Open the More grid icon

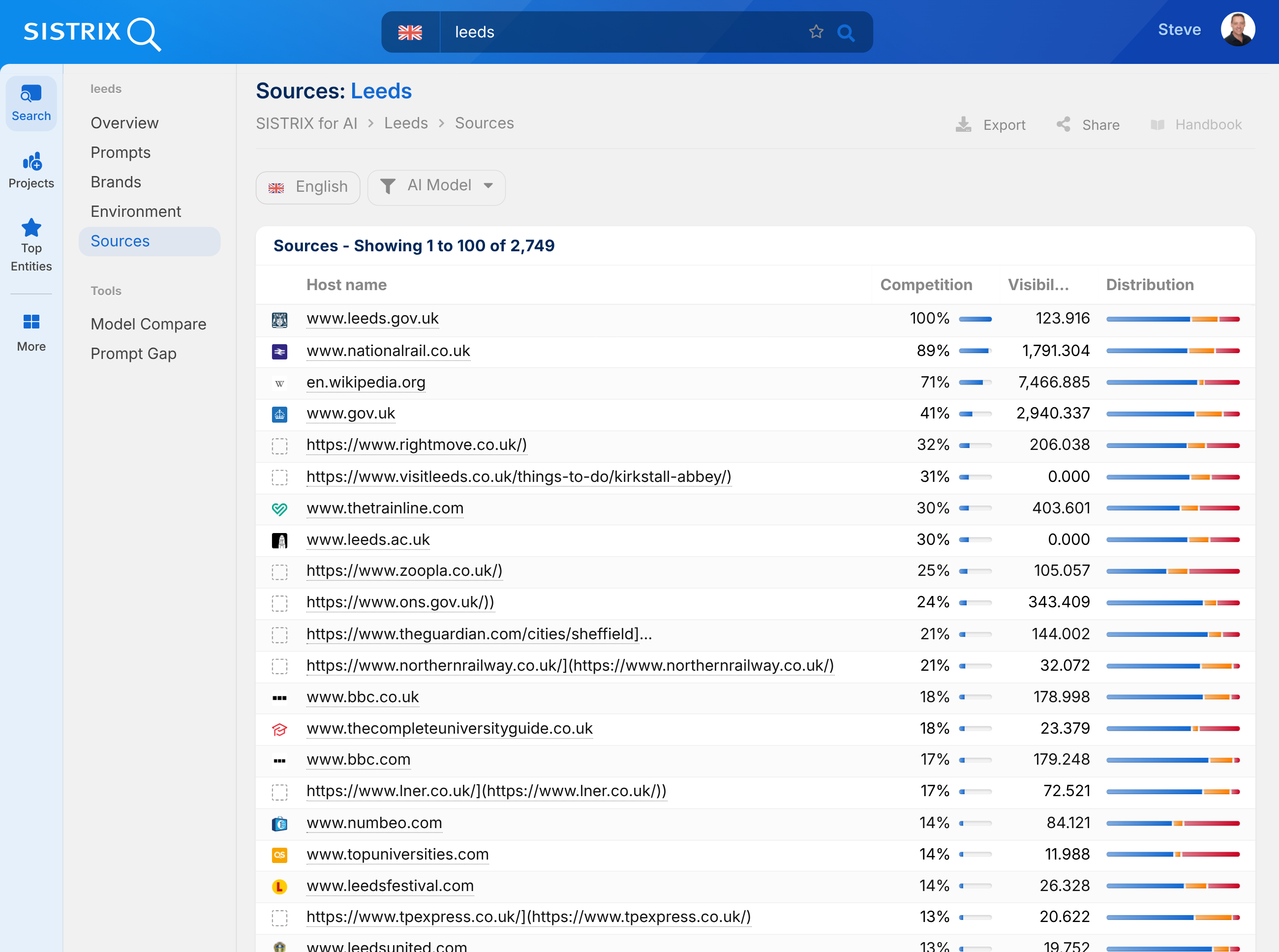point(31,322)
